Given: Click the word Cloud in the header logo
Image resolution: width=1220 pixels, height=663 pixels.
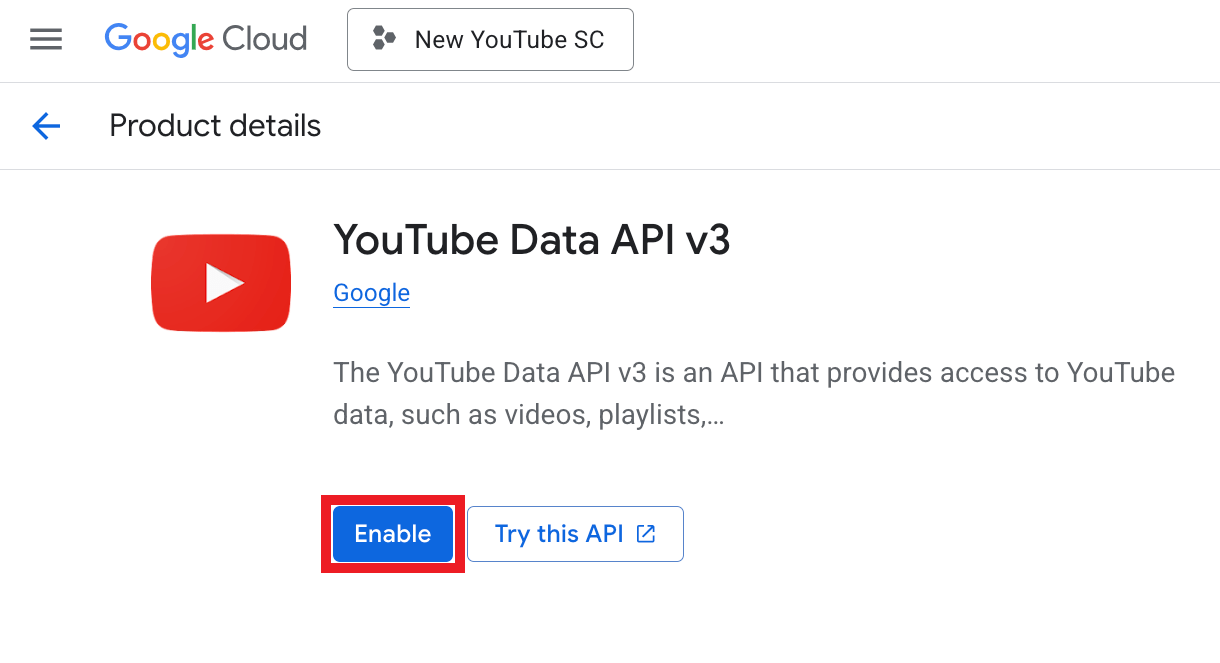Looking at the screenshot, I should point(265,39).
